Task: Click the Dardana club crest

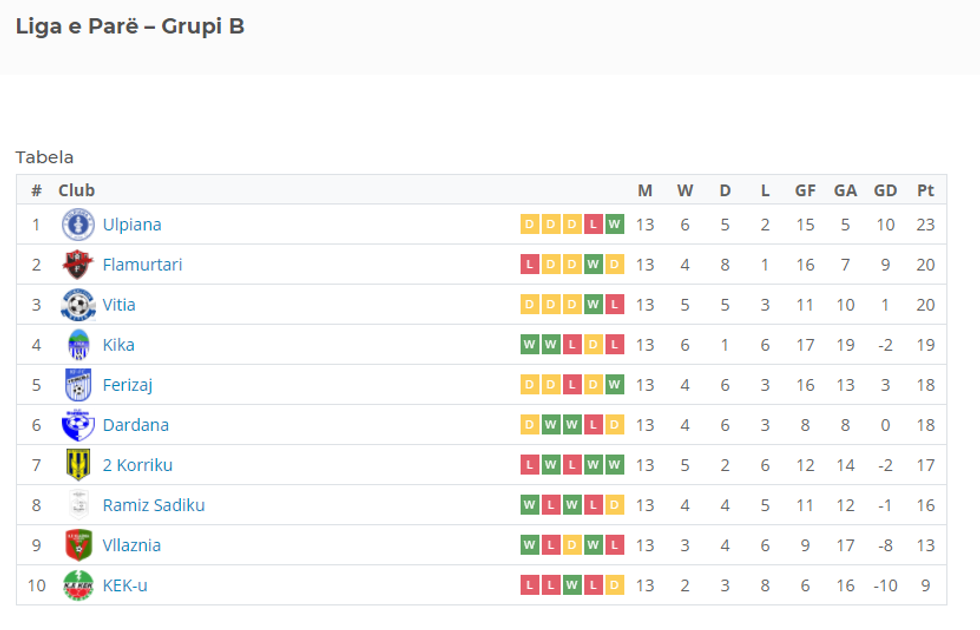Action: (x=78, y=425)
